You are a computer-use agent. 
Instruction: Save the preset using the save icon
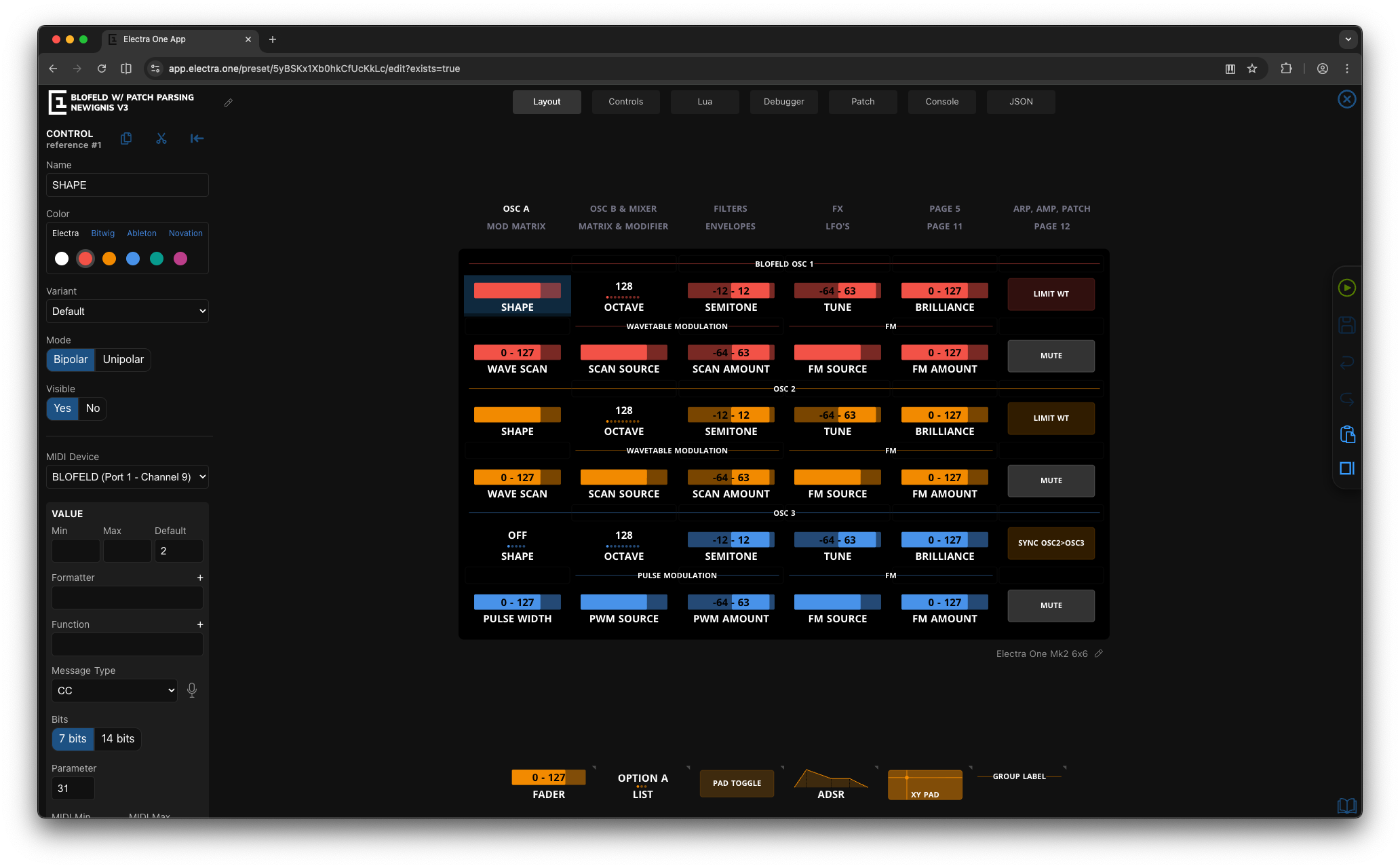(x=1347, y=324)
